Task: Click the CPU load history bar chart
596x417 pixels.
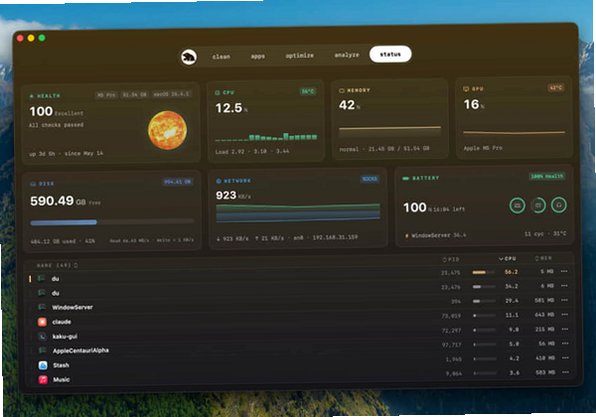Action: 266,137
